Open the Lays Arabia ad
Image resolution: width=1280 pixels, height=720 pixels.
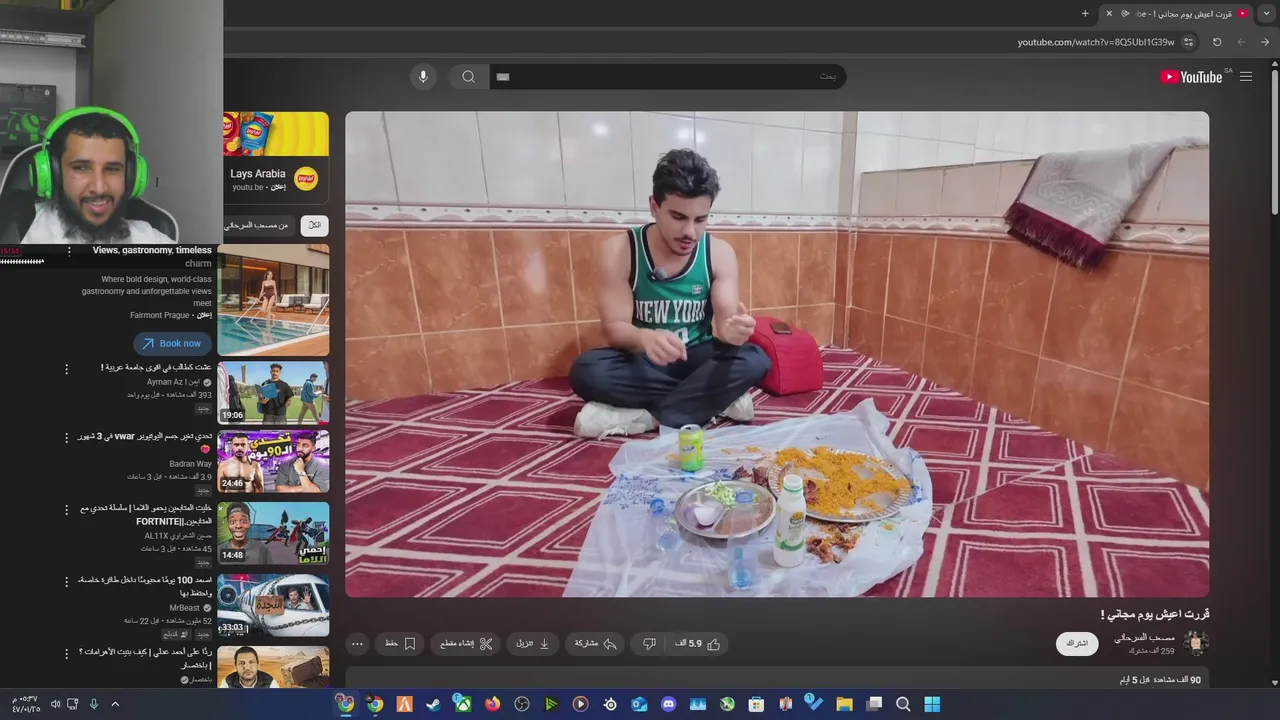coord(276,158)
